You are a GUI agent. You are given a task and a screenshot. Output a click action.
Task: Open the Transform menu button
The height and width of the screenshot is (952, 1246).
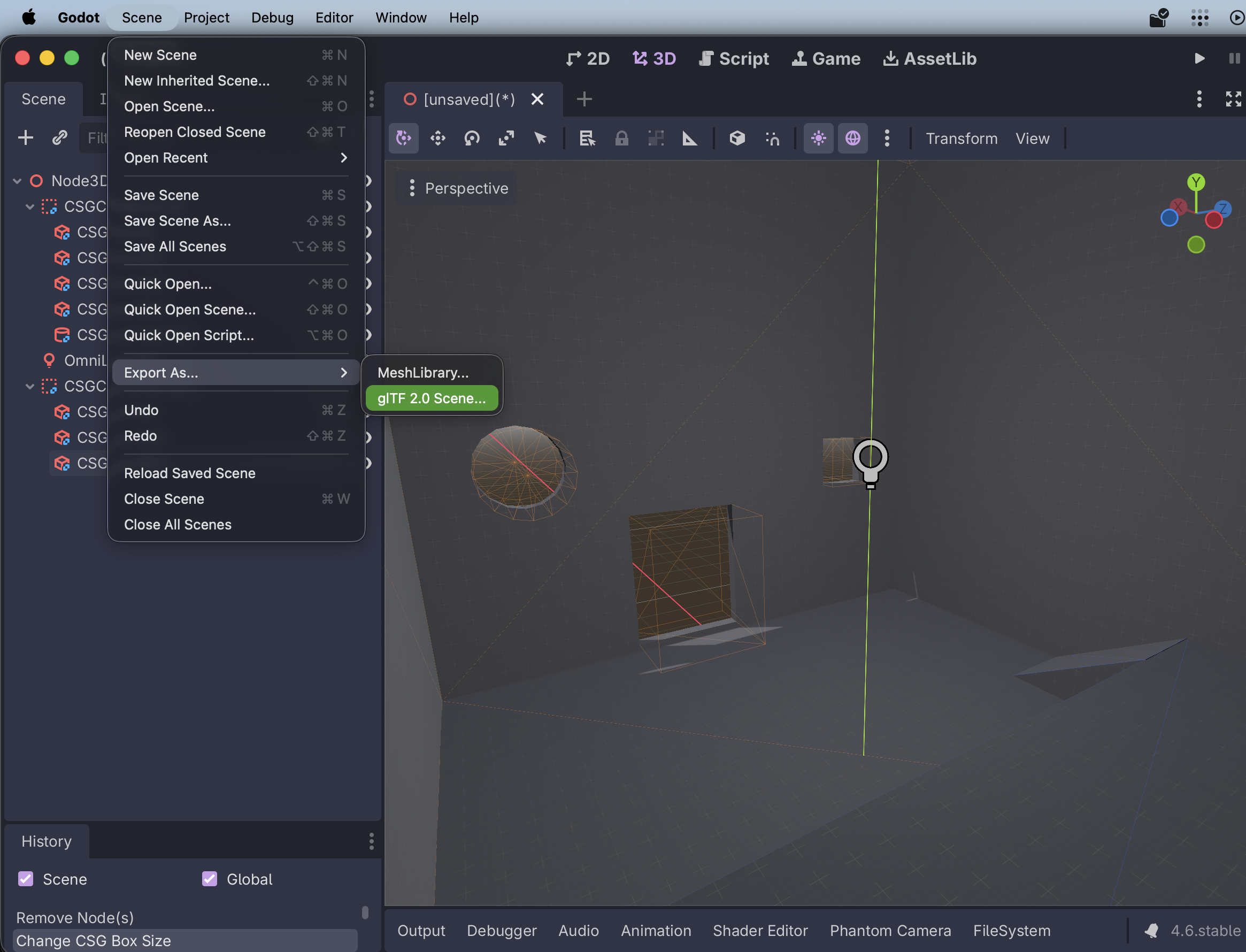[961, 139]
